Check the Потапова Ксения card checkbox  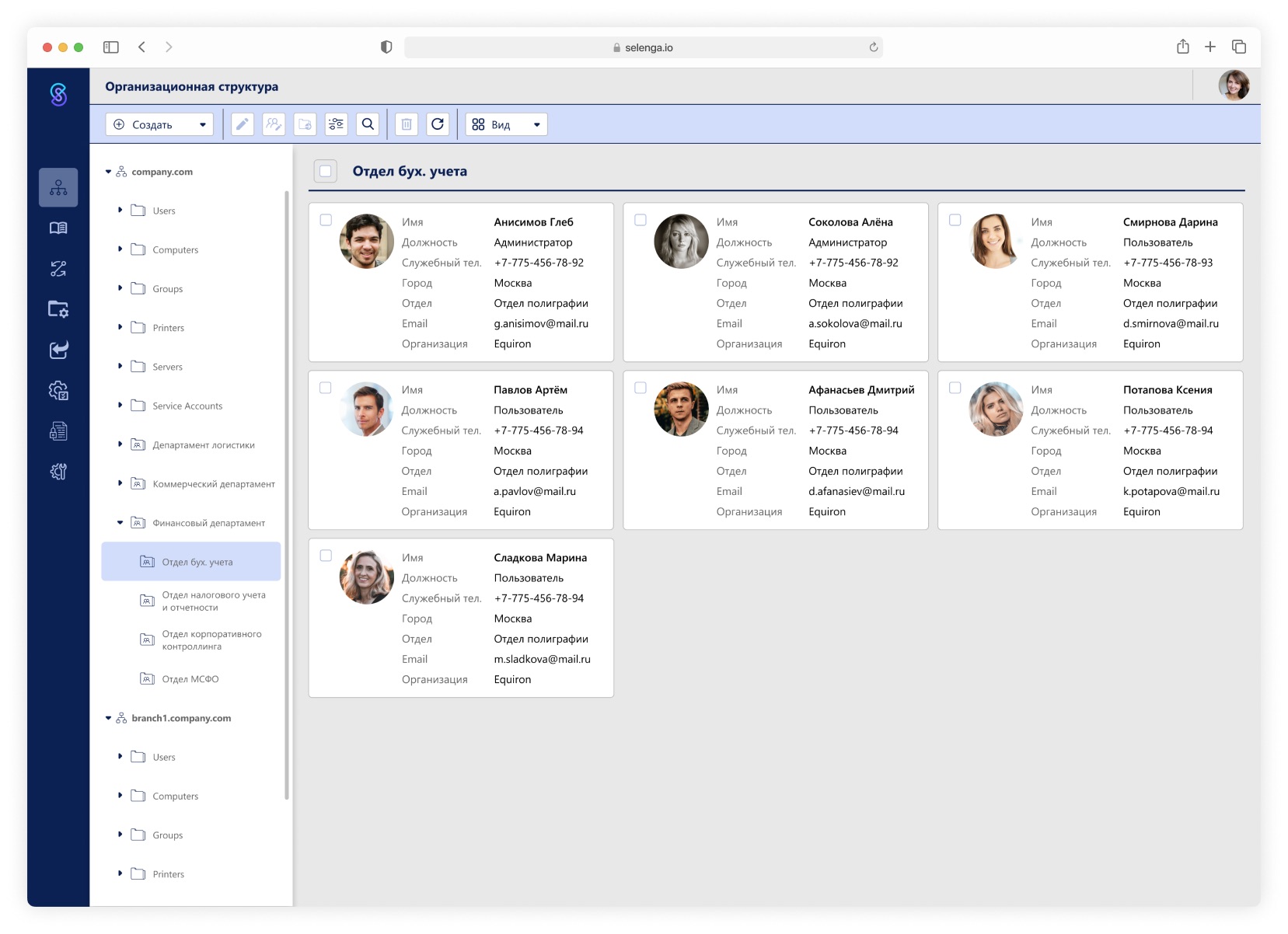[x=955, y=388]
